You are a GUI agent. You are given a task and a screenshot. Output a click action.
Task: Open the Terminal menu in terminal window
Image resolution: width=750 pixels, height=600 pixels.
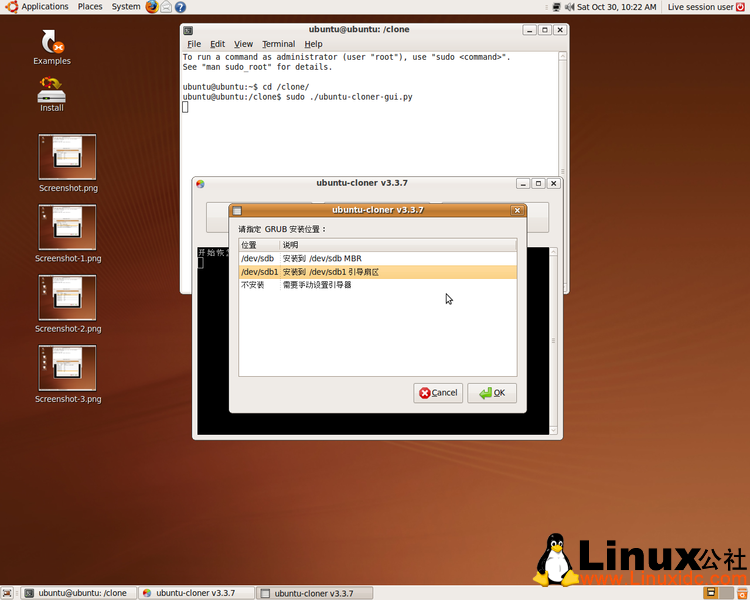point(278,44)
